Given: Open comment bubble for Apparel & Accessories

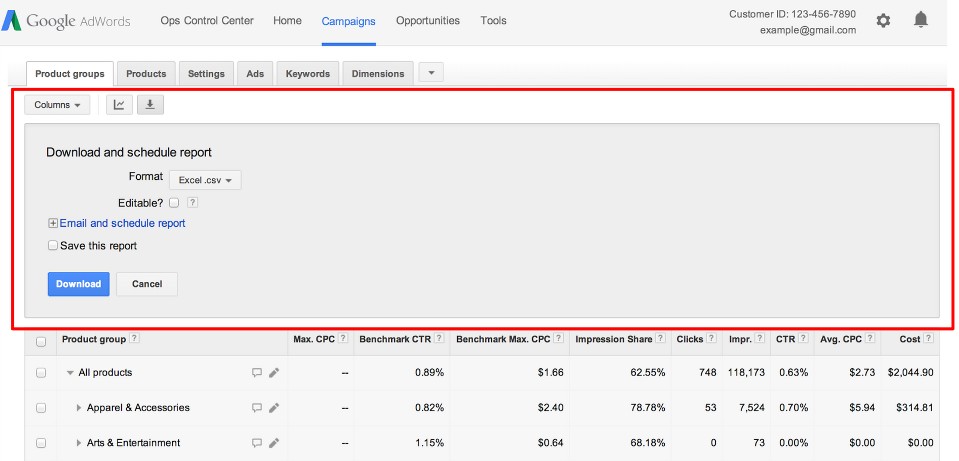Looking at the screenshot, I should (257, 408).
